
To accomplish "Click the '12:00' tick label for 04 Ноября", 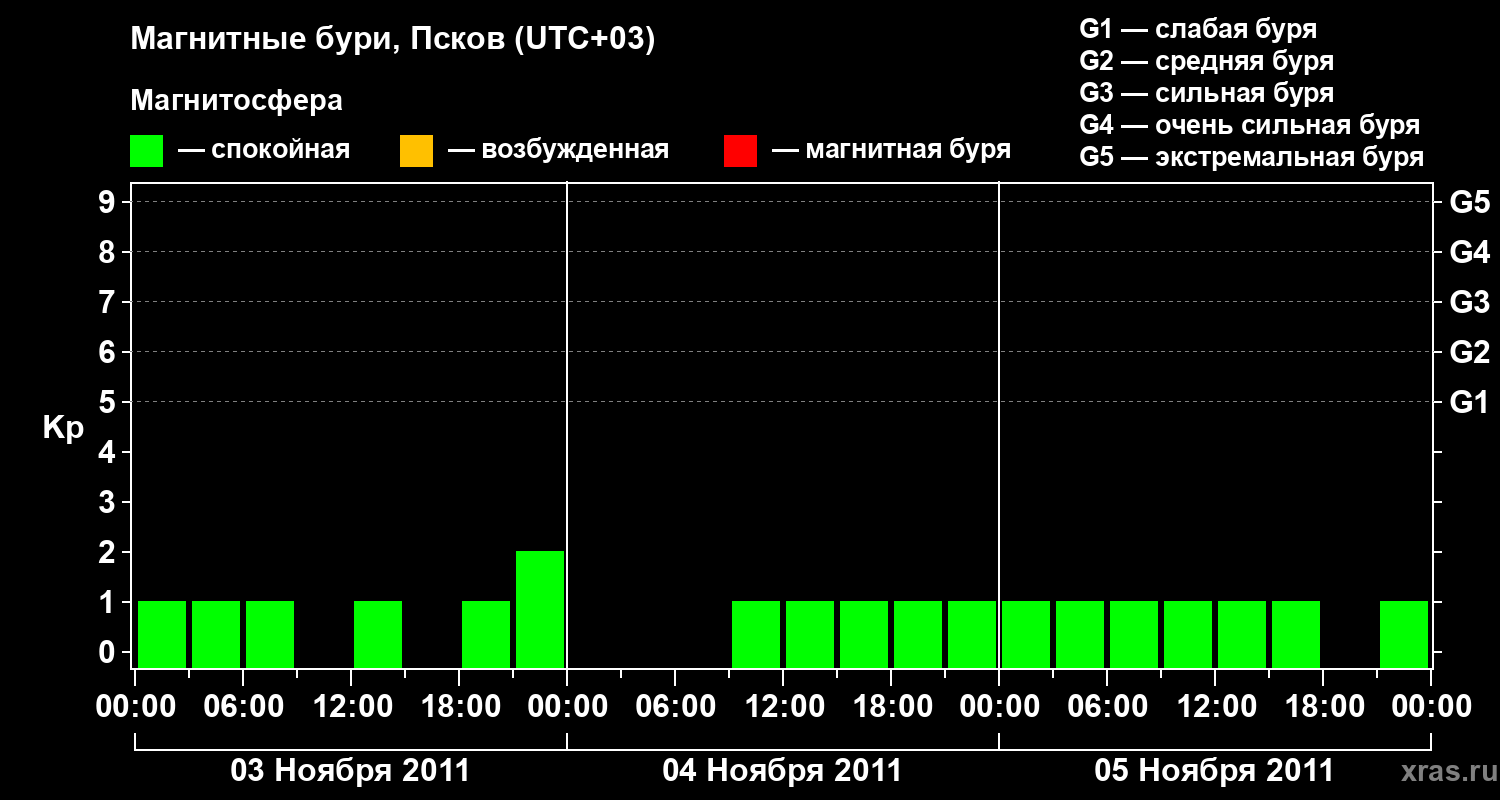I will coord(783,707).
